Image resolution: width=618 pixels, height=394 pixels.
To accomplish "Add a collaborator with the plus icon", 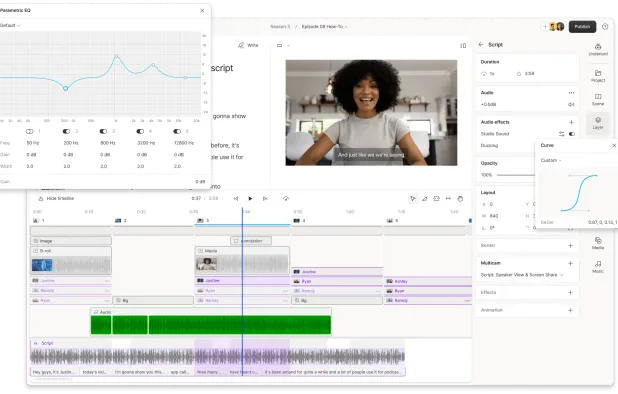I will (x=545, y=26).
